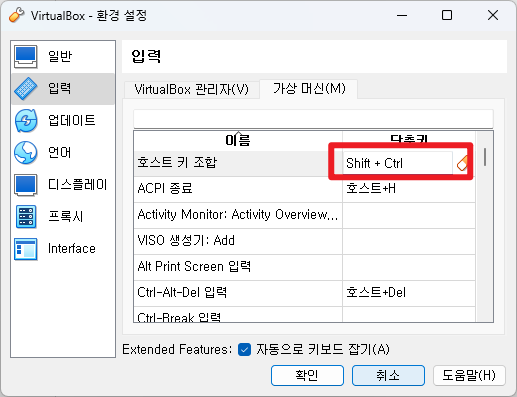
Task: Click shortcut cell for Activity Monitor row
Action: [409, 215]
